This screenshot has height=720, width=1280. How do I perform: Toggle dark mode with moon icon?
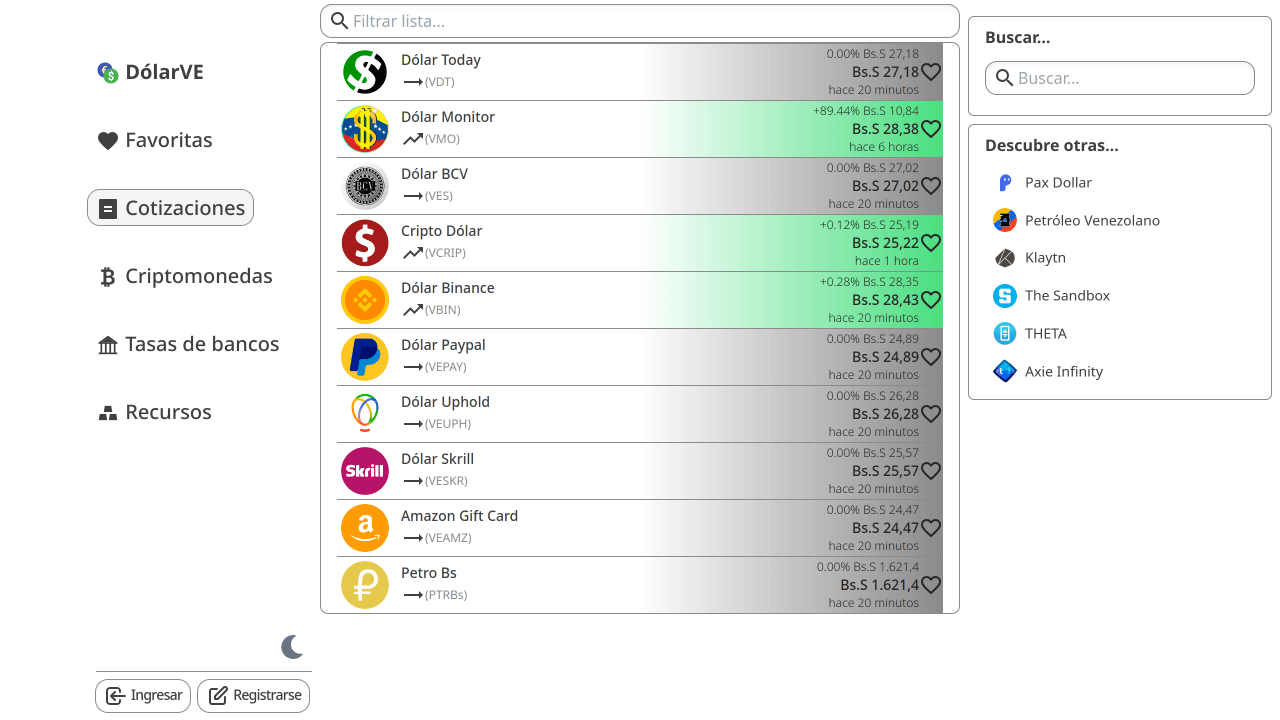coord(292,647)
